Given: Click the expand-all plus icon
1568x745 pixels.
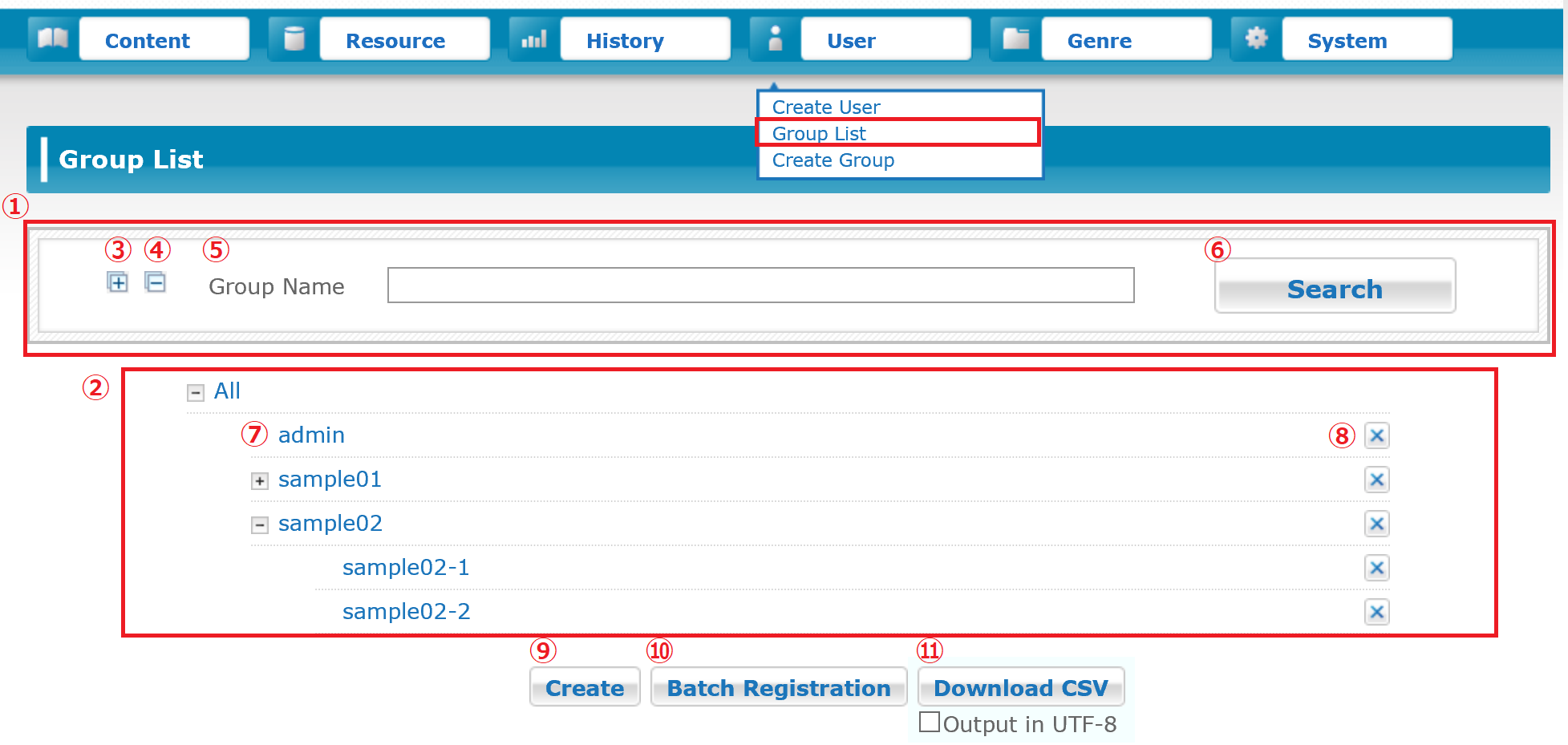Looking at the screenshot, I should coord(117,282).
